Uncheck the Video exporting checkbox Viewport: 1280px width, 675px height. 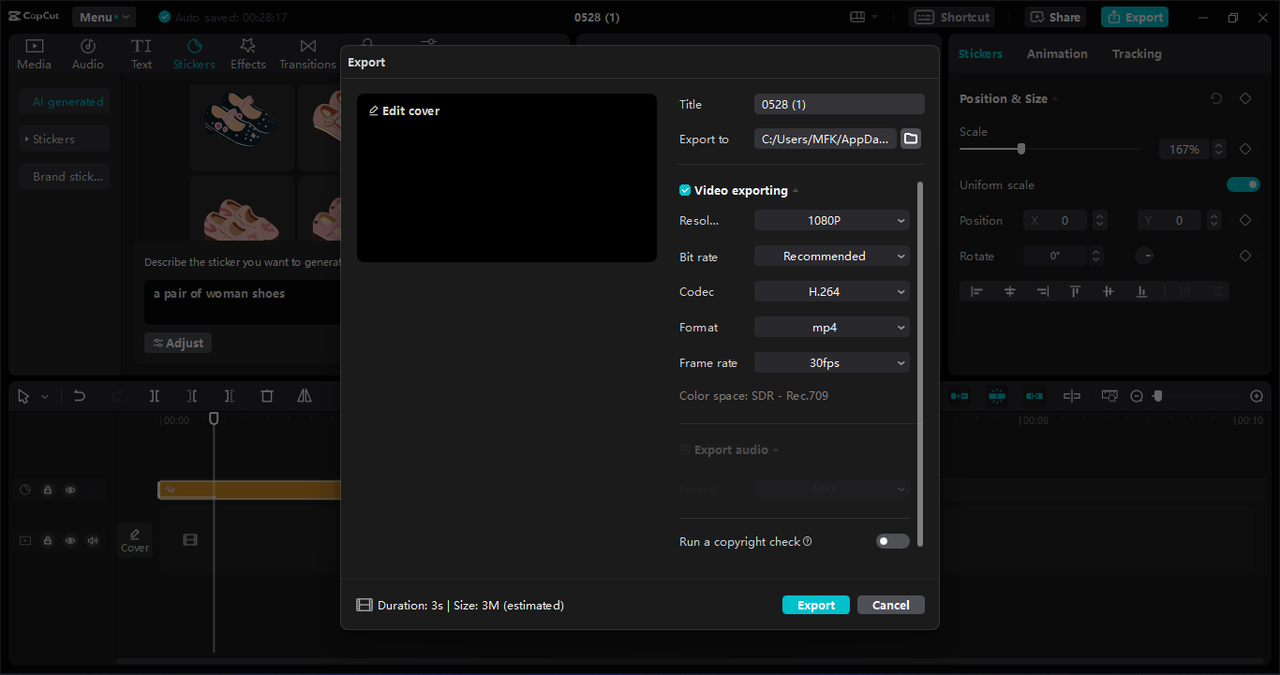tap(685, 190)
